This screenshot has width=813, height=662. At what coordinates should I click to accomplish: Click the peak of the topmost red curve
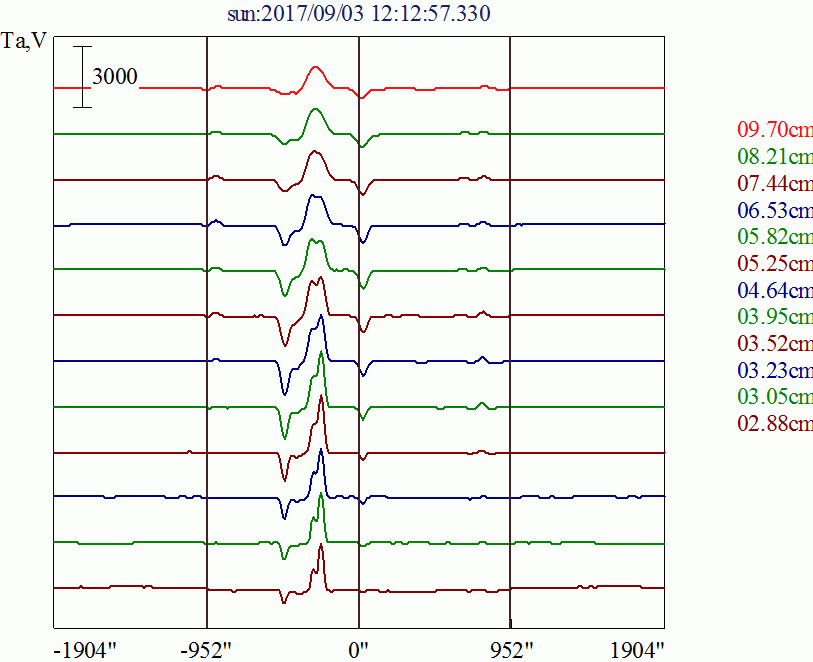pos(315,67)
